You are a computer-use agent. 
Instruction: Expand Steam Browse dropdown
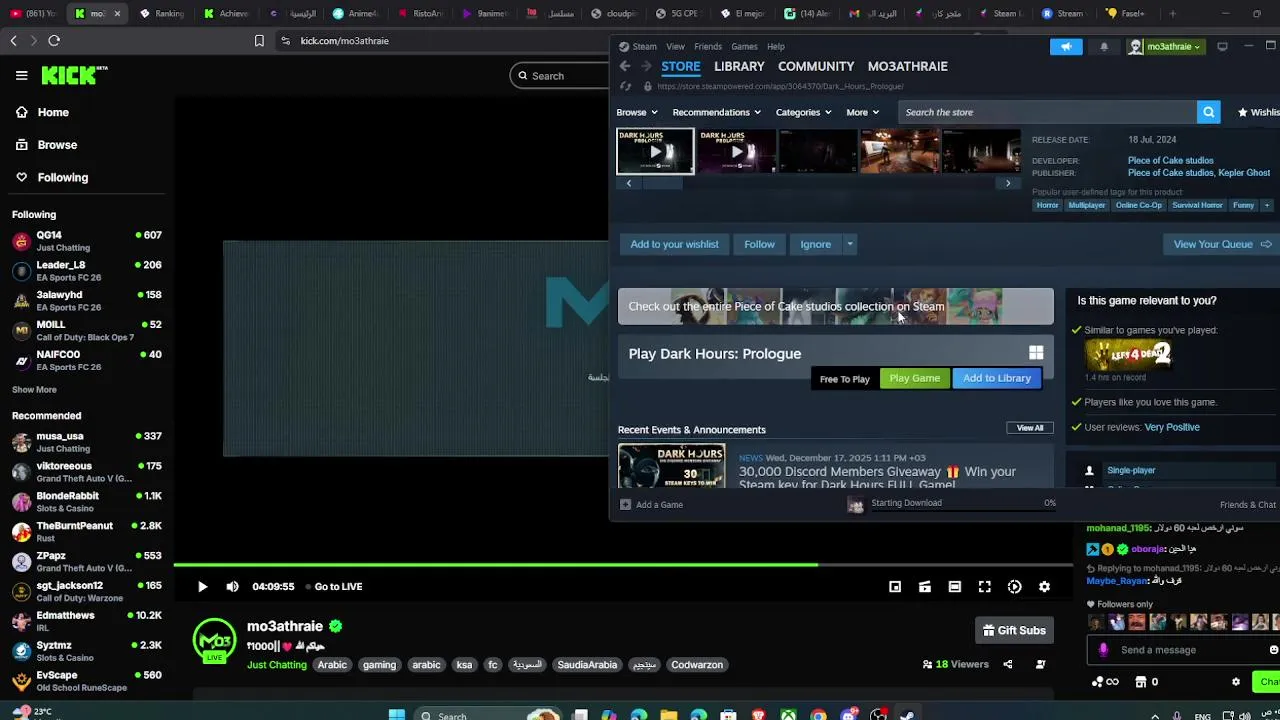coord(637,112)
